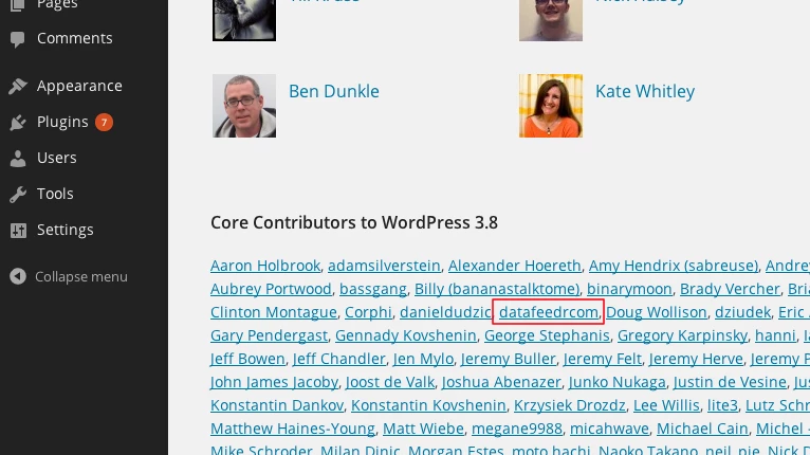Open the Users menu
The image size is (810, 455).
coord(56,158)
